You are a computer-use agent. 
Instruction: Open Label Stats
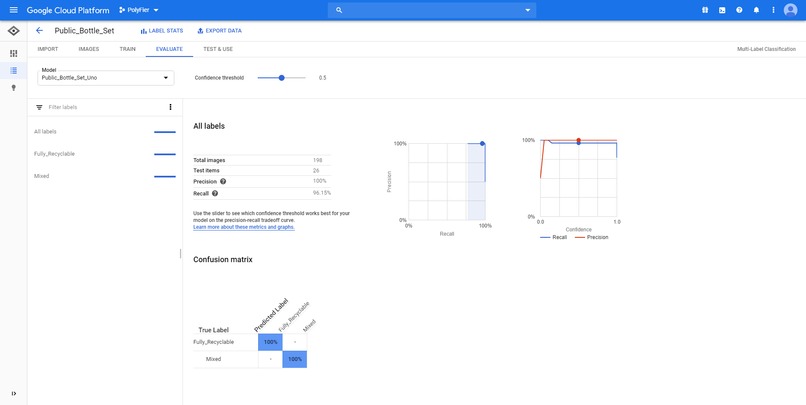161,31
